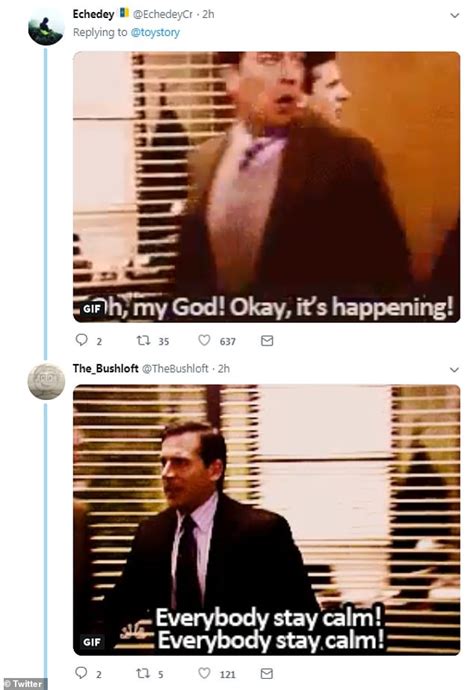474x690 pixels.
Task: Click the @TheBushloft handle
Action: 175,369
